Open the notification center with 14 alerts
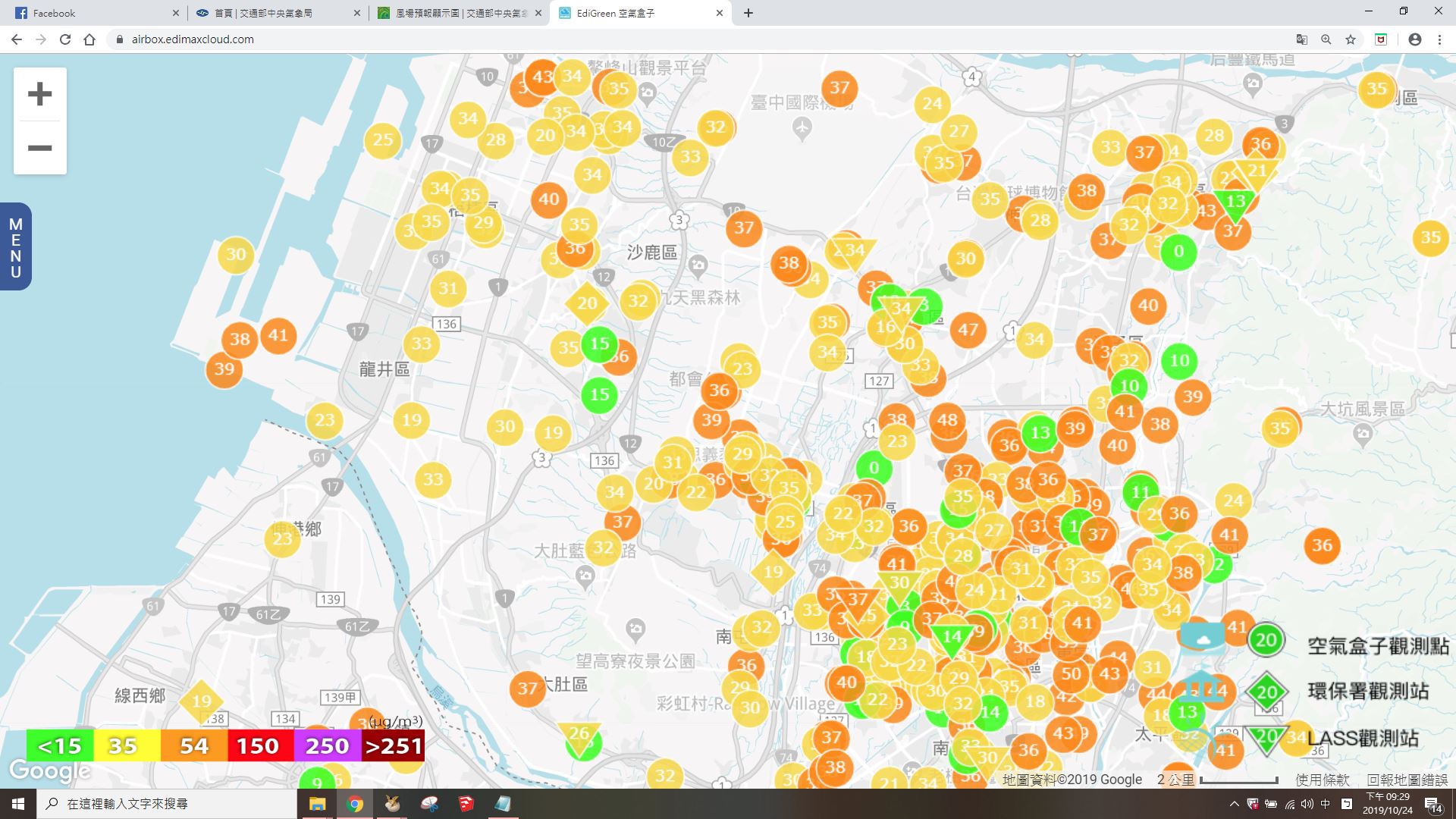This screenshot has width=1456, height=819. tap(1433, 805)
